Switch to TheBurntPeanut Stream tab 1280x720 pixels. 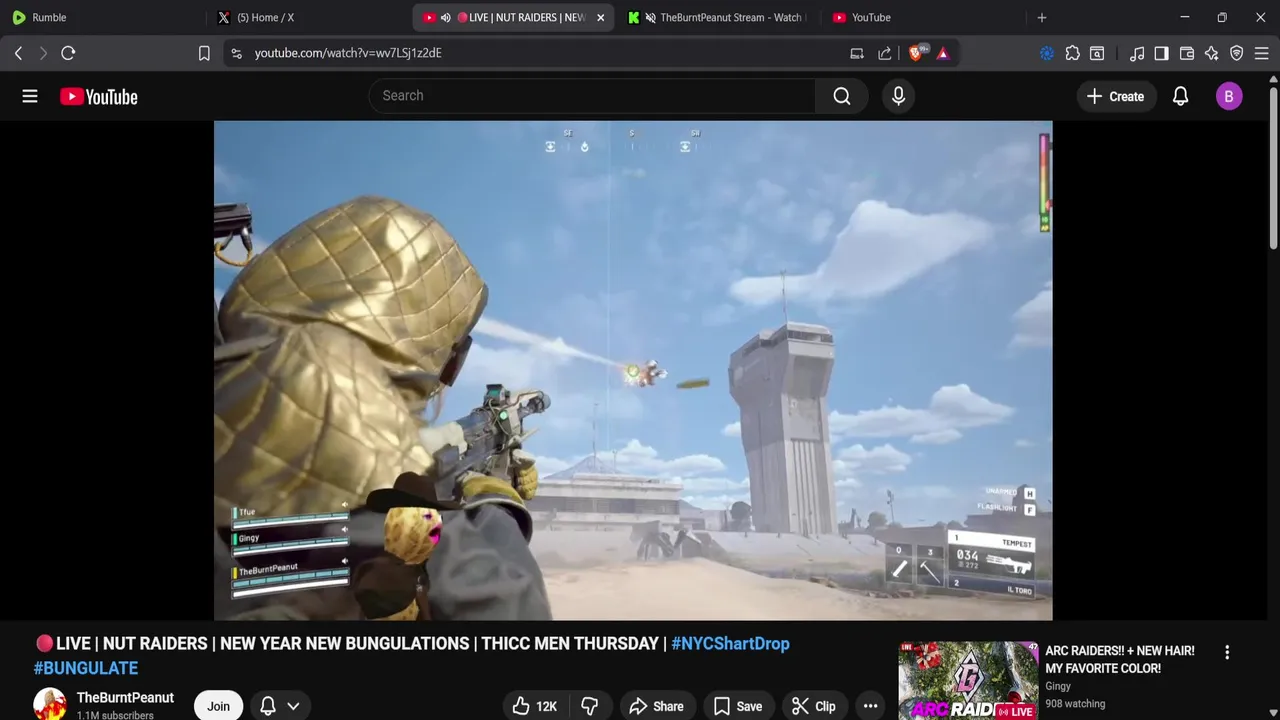718,17
